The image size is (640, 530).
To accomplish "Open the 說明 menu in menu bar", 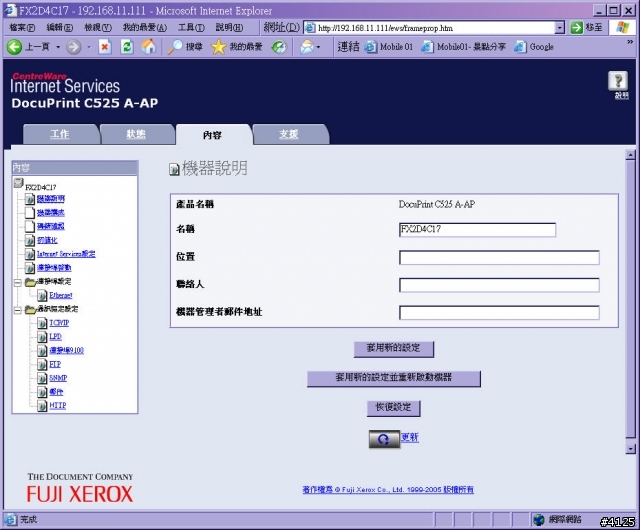I will click(229, 27).
